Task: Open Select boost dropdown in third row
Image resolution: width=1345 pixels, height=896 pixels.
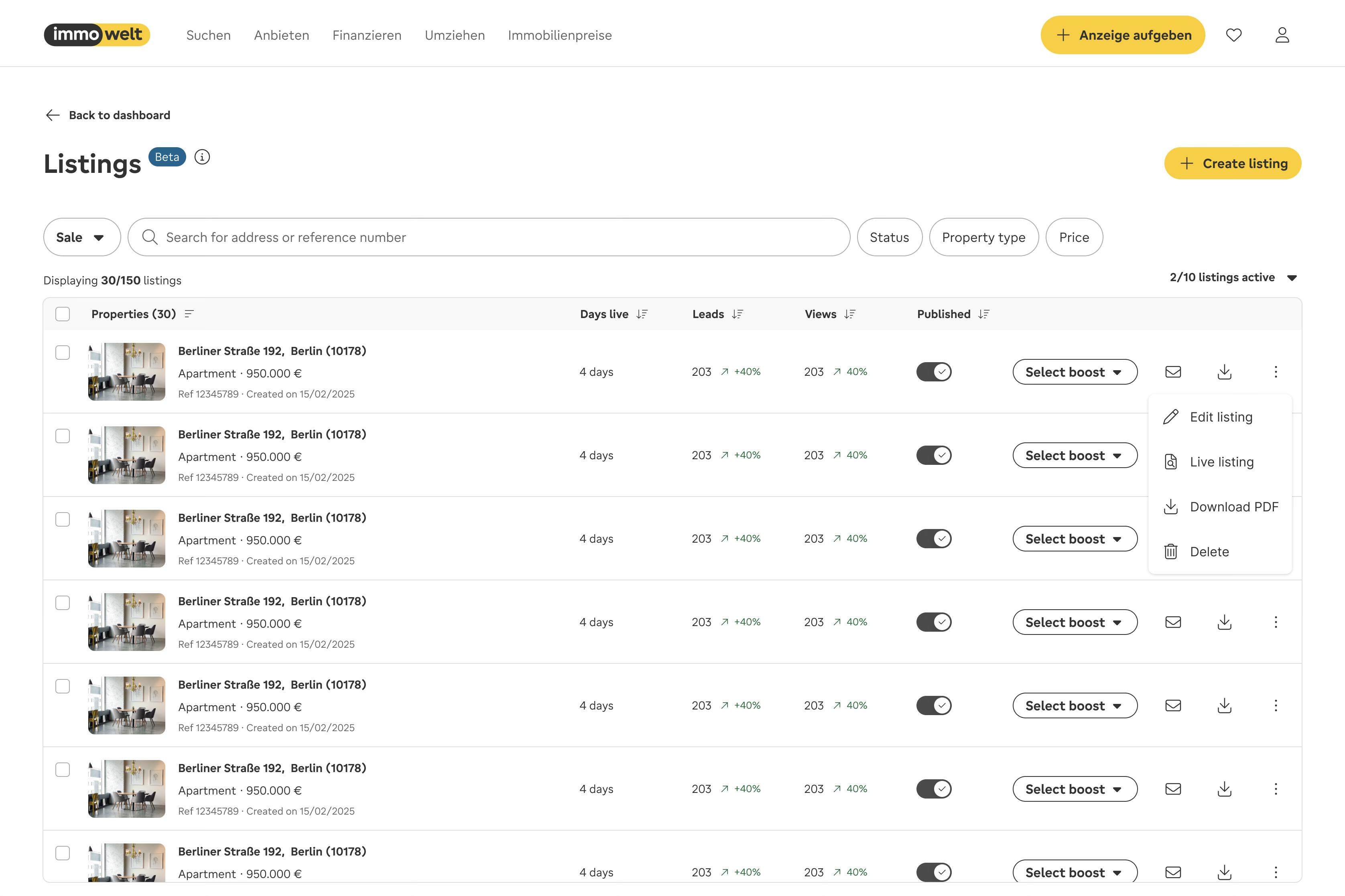Action: [x=1075, y=539]
